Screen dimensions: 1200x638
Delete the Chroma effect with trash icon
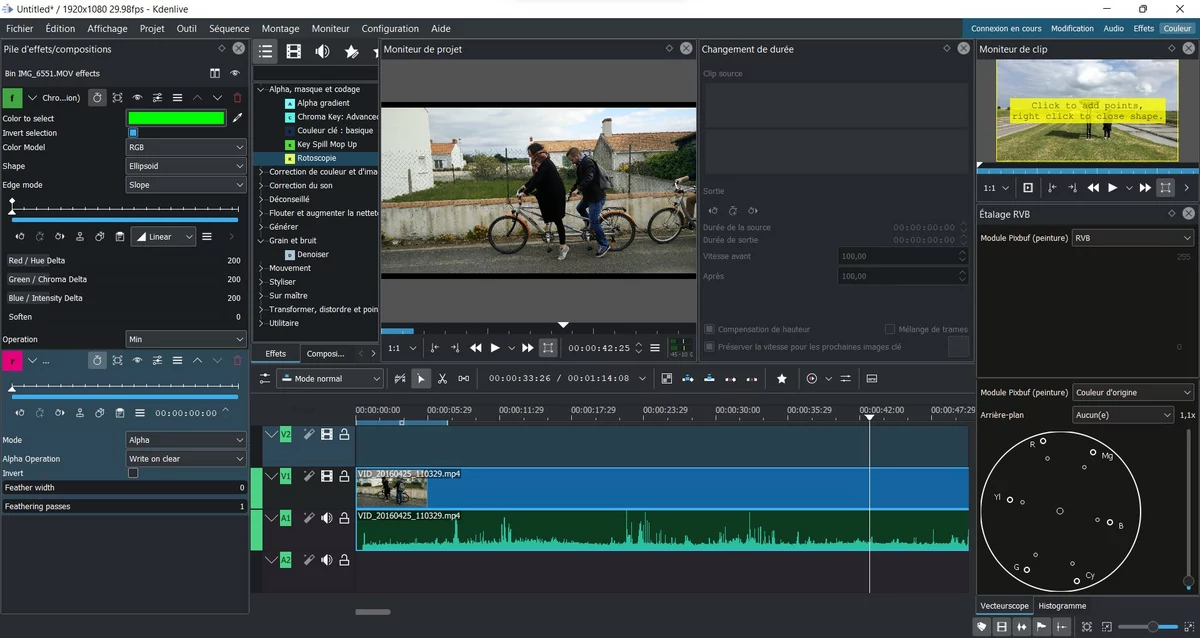(237, 98)
